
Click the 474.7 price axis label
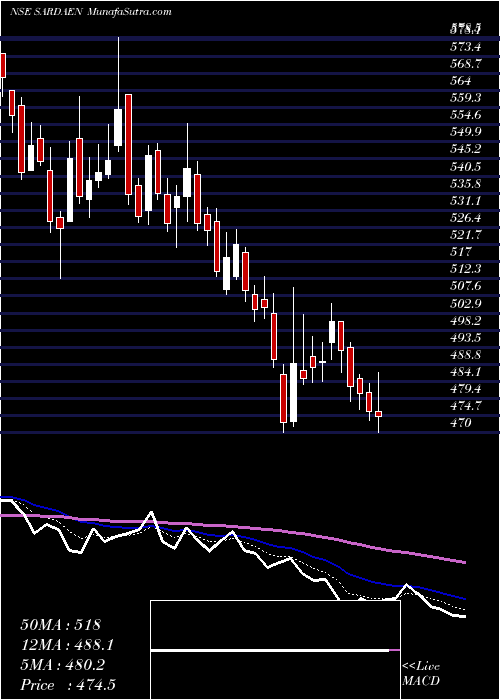click(466, 406)
